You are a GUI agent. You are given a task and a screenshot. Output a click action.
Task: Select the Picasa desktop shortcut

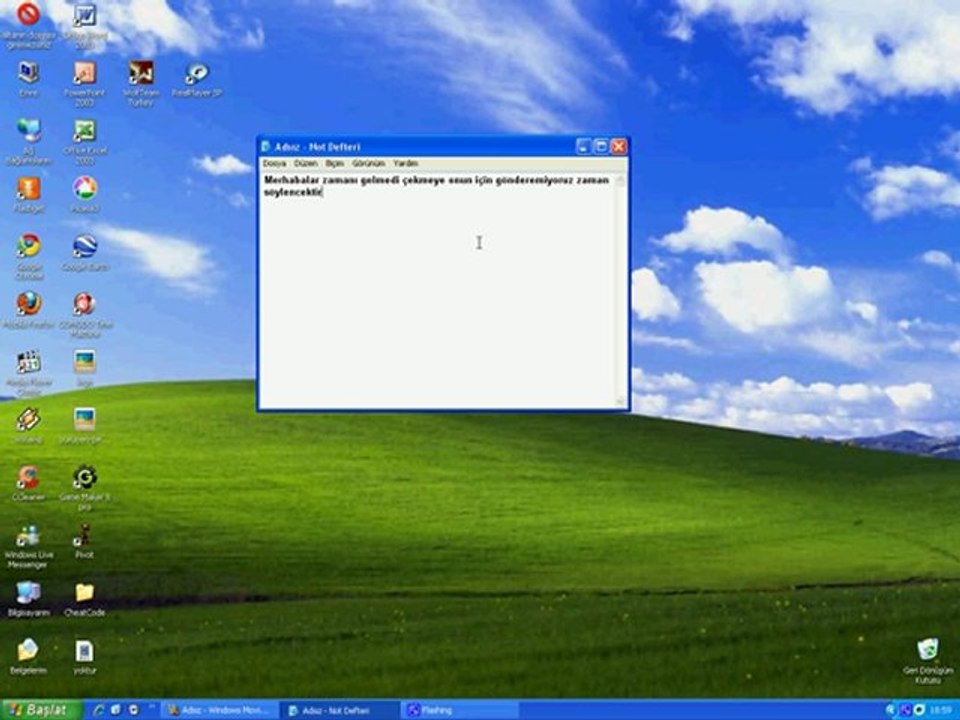[84, 195]
